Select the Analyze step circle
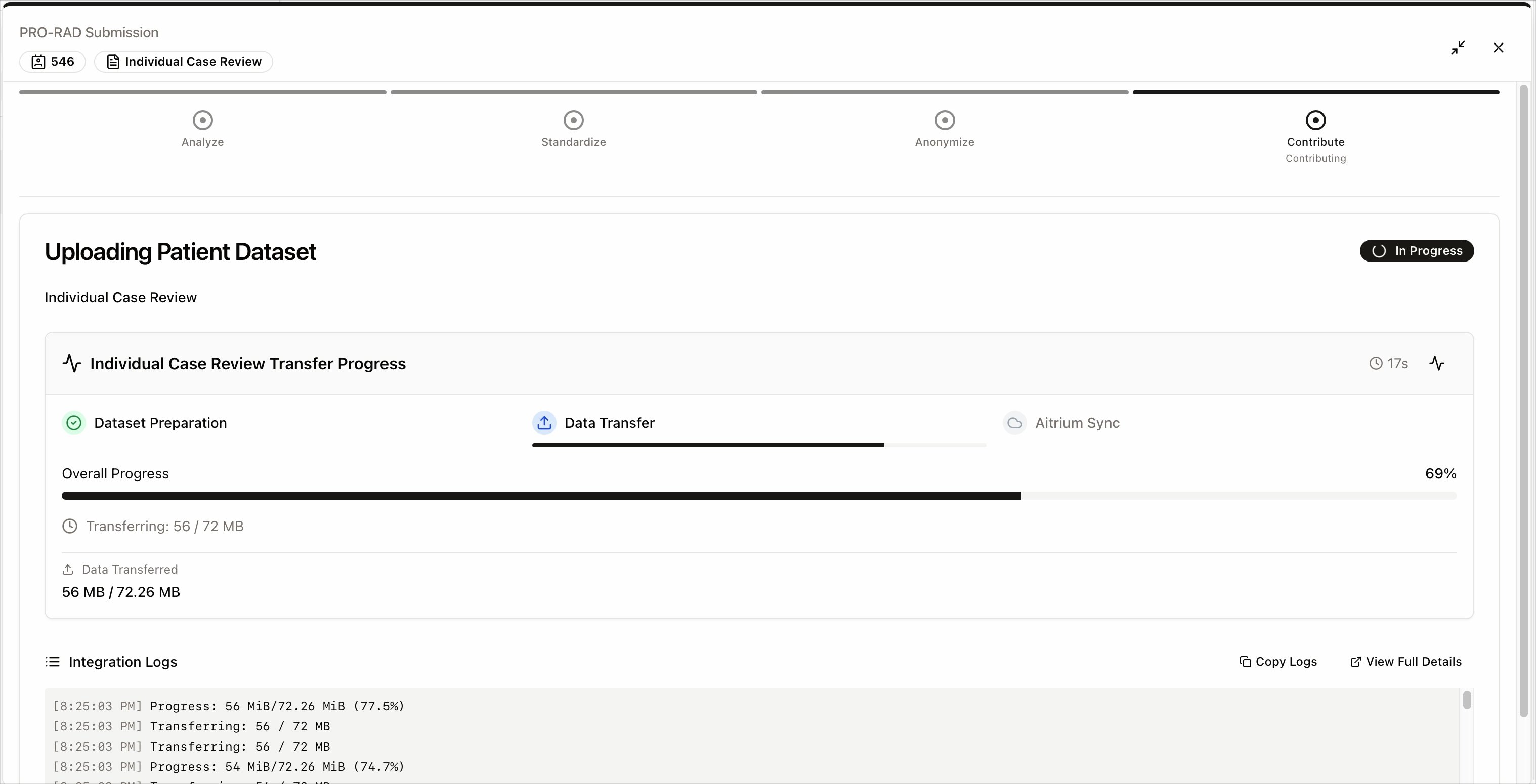 pos(203,120)
